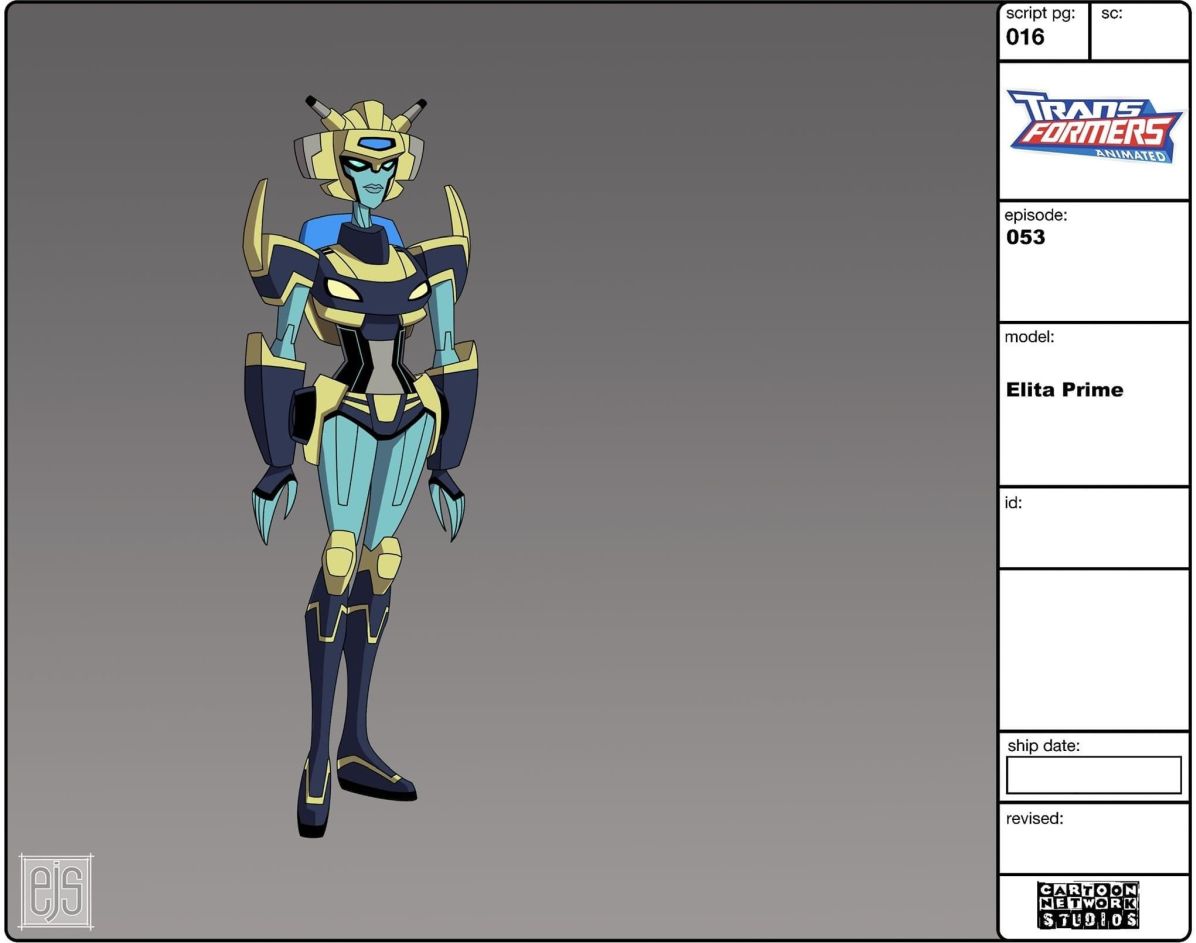The image size is (1196, 943).
Task: Click the empty ship date box
Action: point(1093,775)
